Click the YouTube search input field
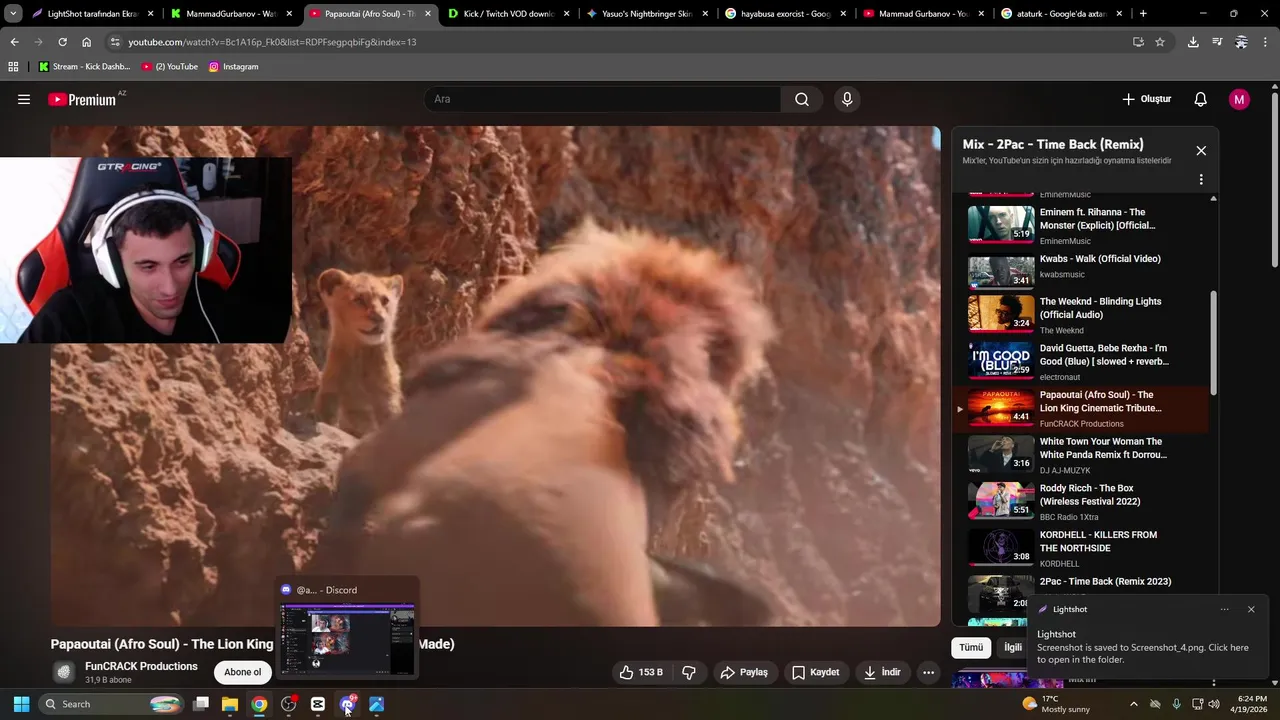Image resolution: width=1280 pixels, height=720 pixels. [x=602, y=99]
